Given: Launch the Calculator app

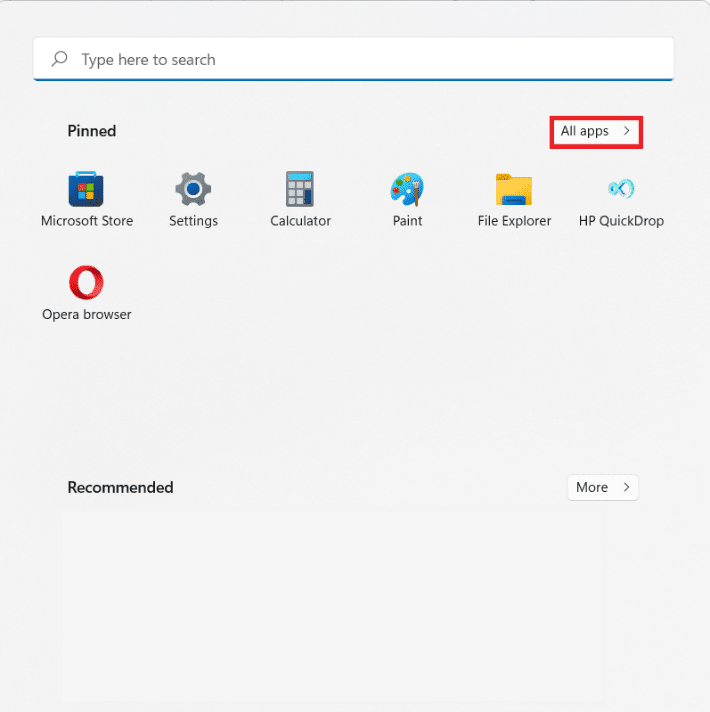Looking at the screenshot, I should 300,199.
